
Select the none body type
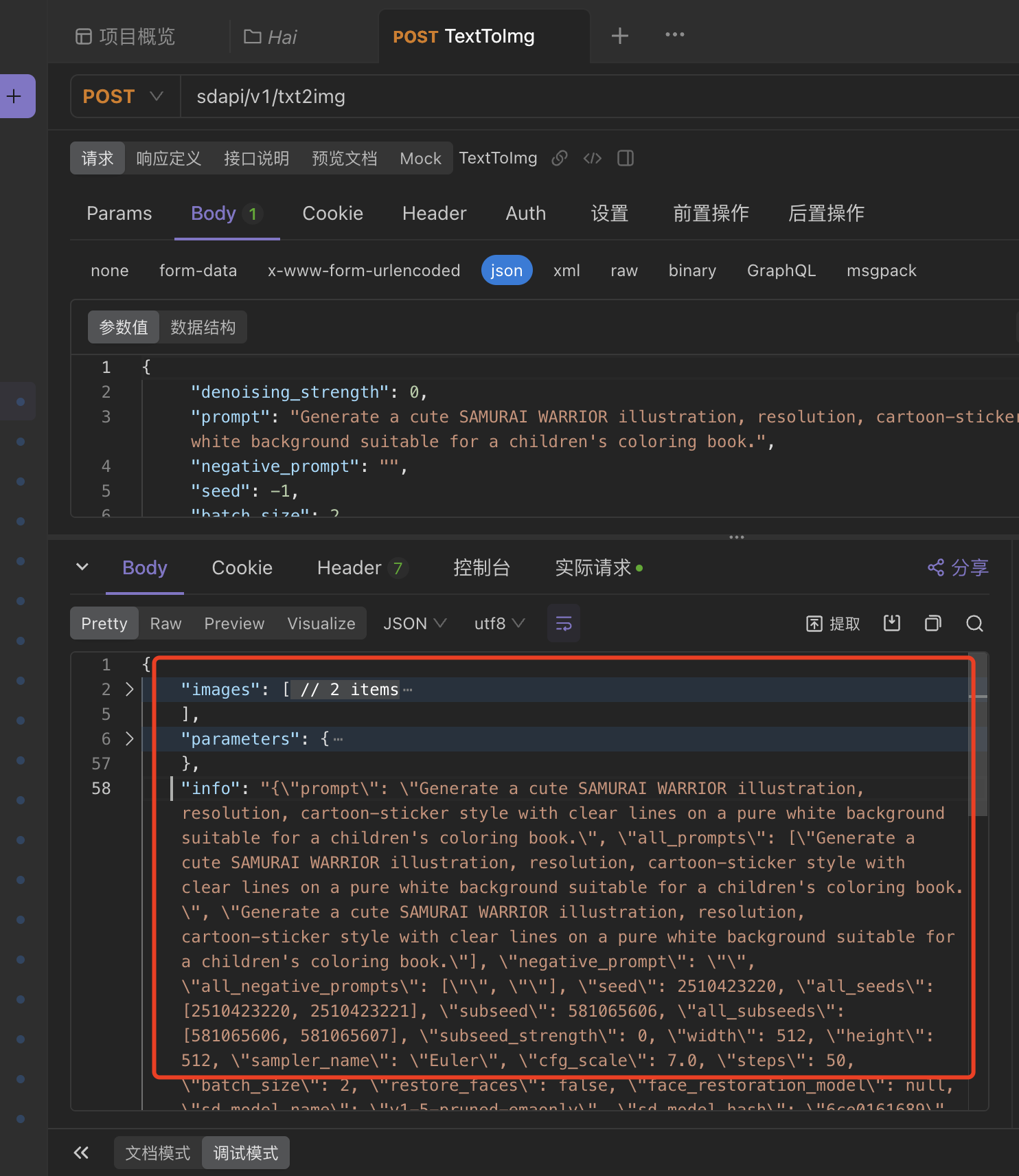(x=110, y=271)
